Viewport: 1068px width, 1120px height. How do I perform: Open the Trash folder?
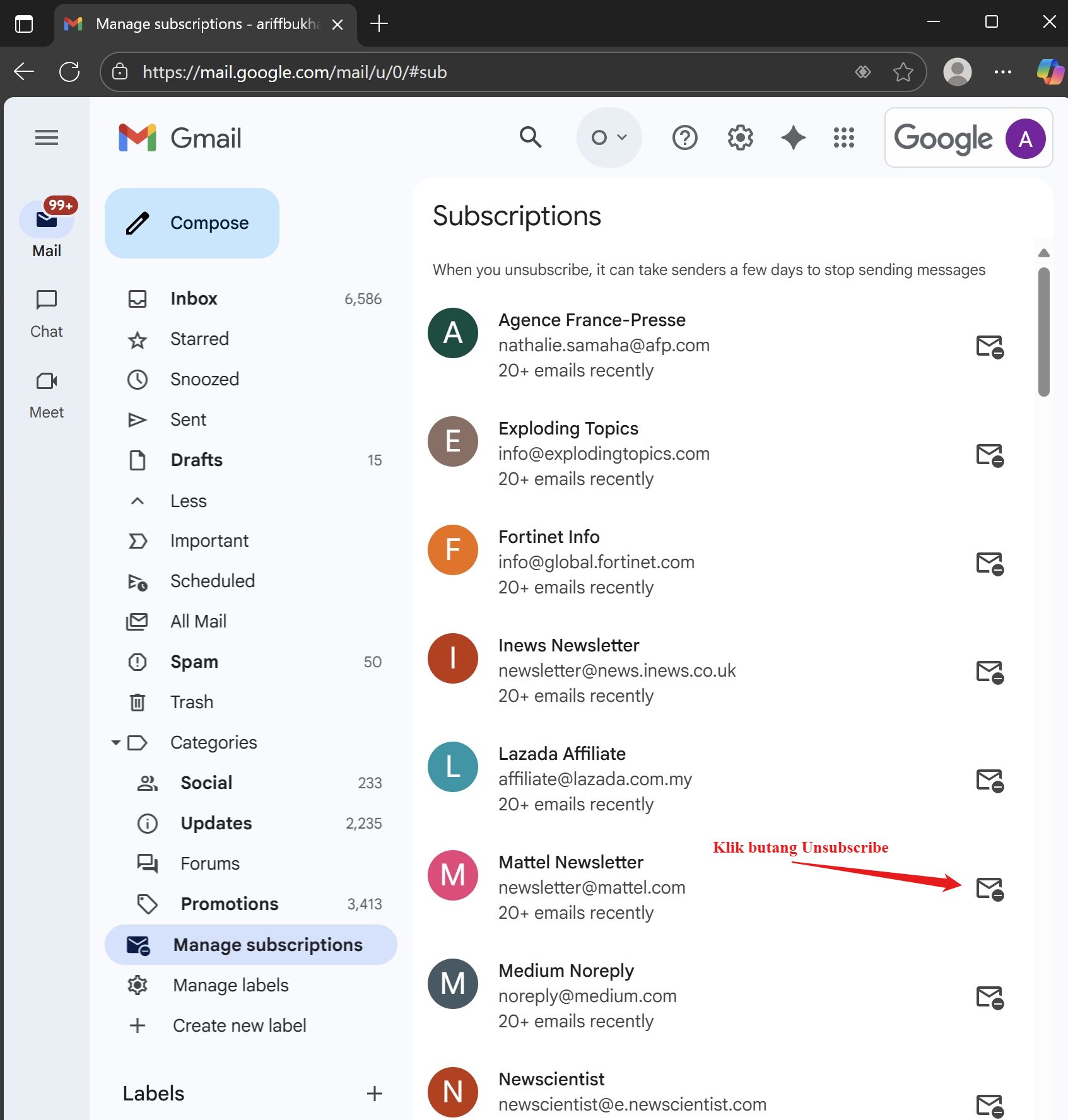click(251, 702)
